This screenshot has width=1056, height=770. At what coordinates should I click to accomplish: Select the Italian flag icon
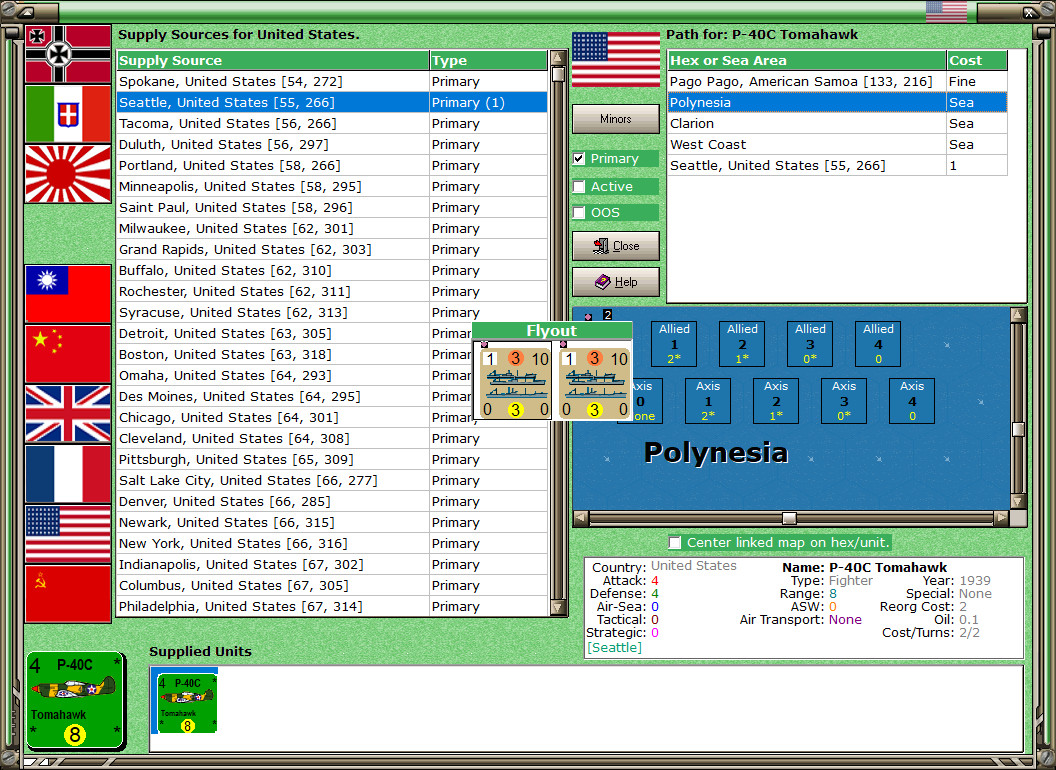(68, 114)
